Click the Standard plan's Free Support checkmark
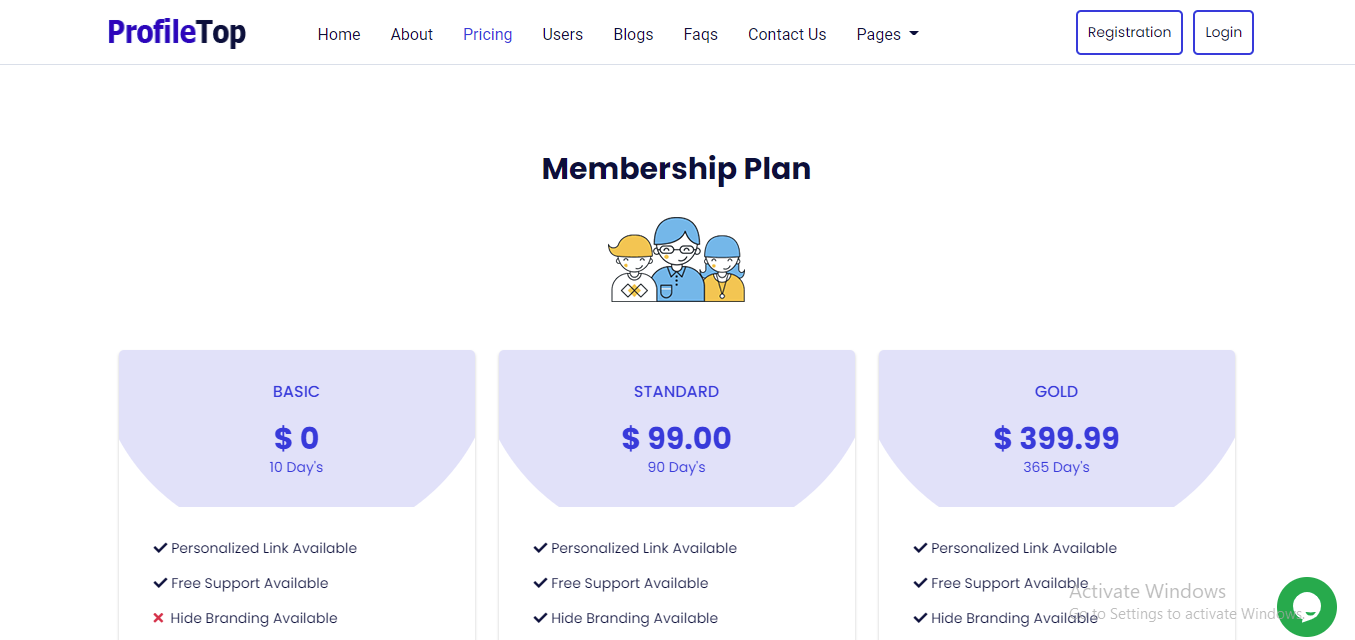This screenshot has width=1355, height=640. click(540, 583)
